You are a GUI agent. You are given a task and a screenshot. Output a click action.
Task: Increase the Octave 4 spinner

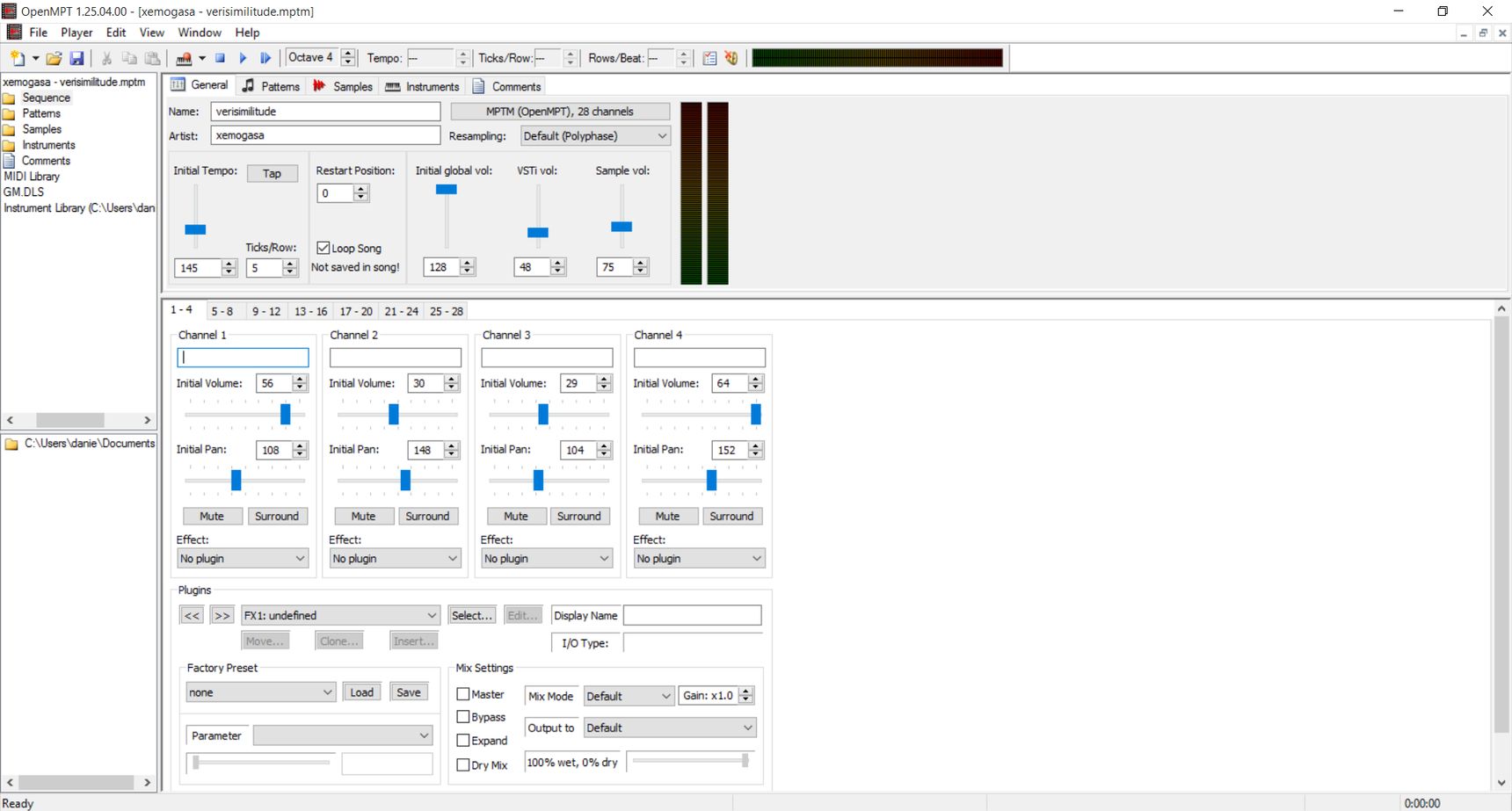point(348,53)
